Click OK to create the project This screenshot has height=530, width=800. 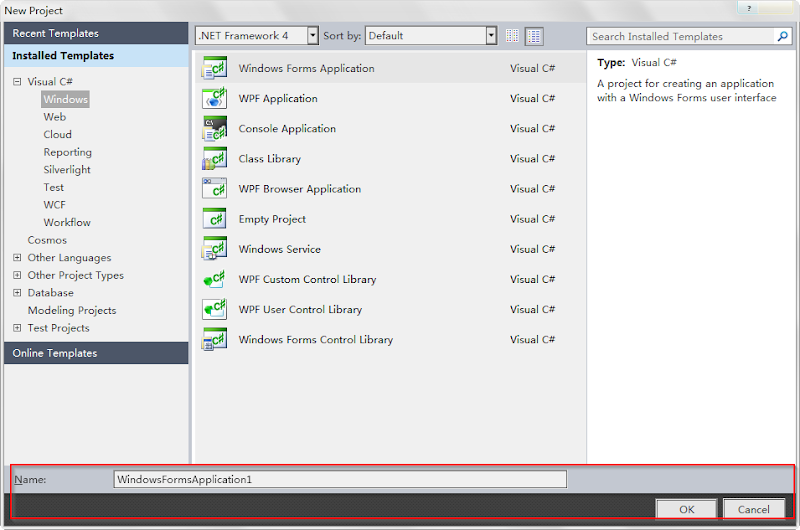[686, 509]
